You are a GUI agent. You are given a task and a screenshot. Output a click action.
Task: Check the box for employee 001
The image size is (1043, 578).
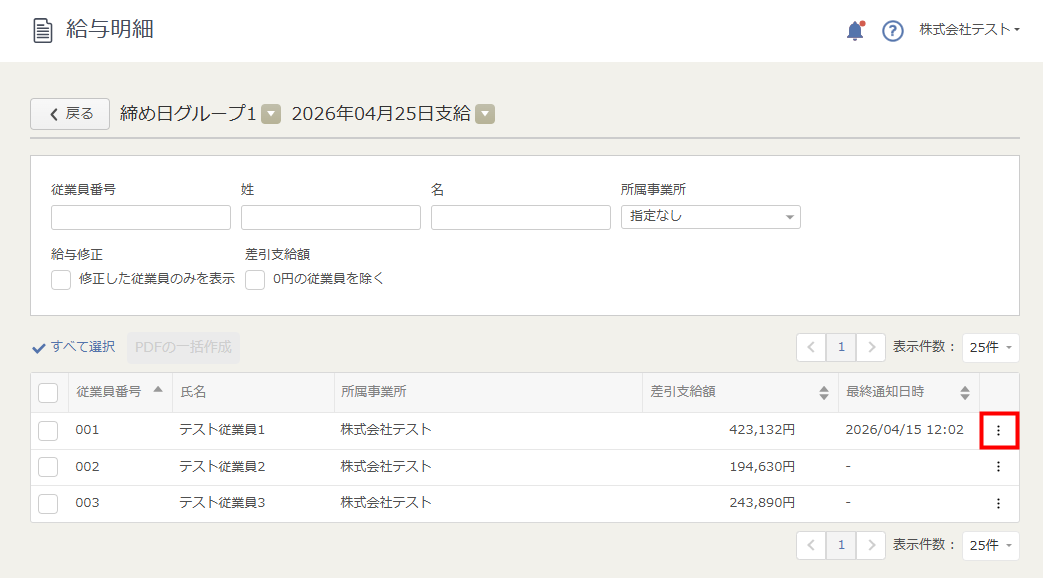click(x=48, y=431)
